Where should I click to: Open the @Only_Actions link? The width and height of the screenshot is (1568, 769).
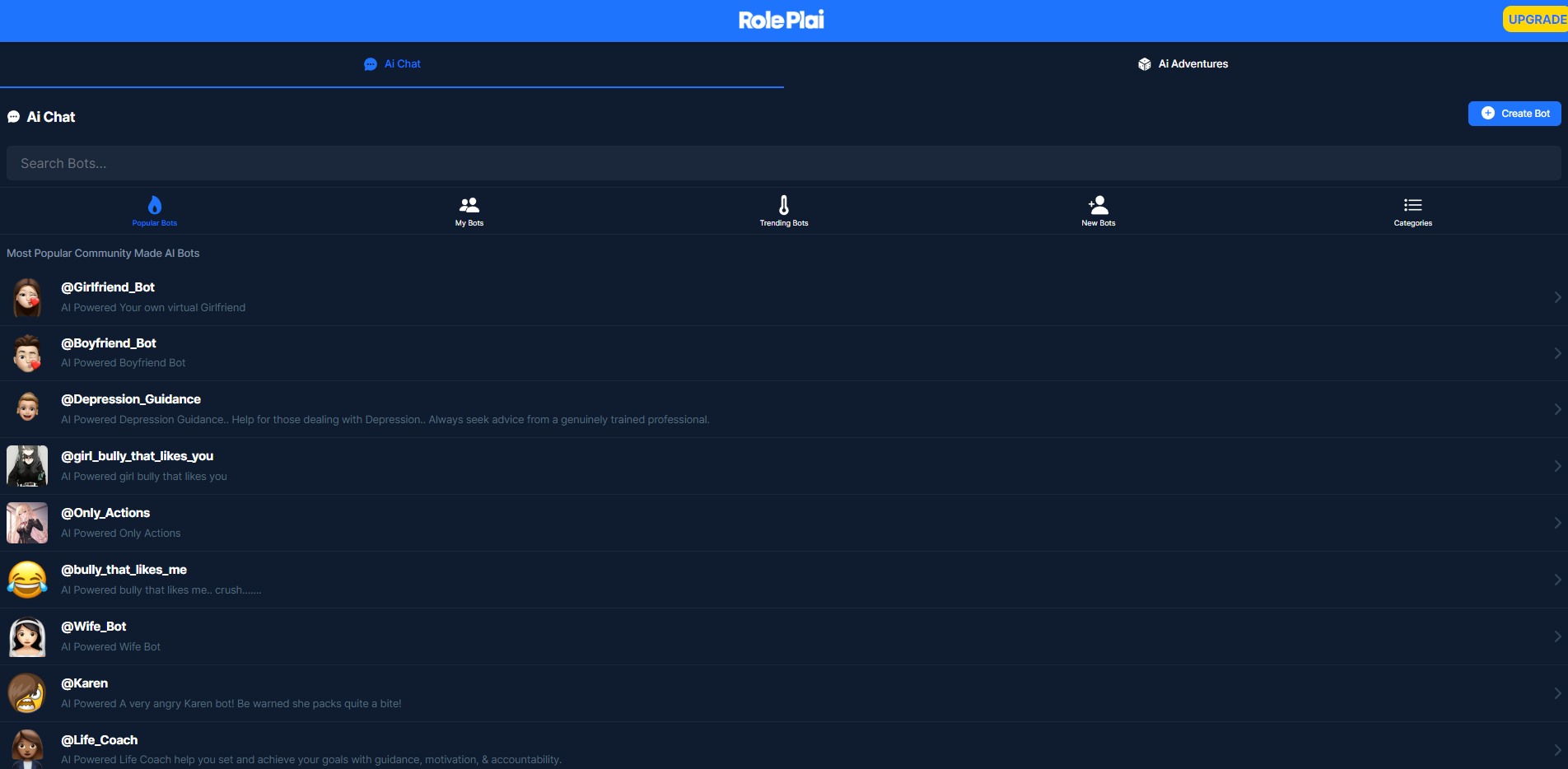(105, 513)
